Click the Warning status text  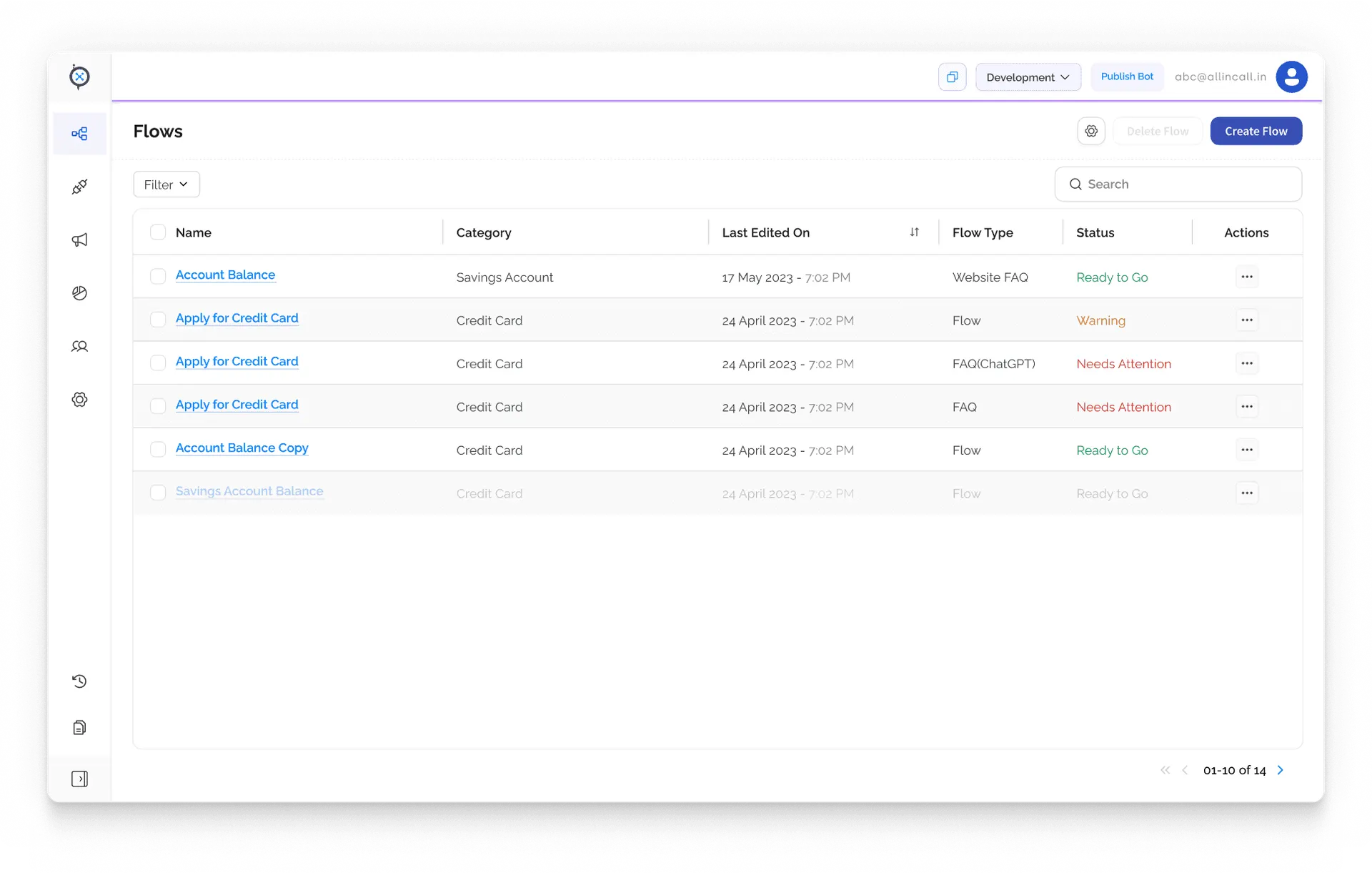point(1100,321)
